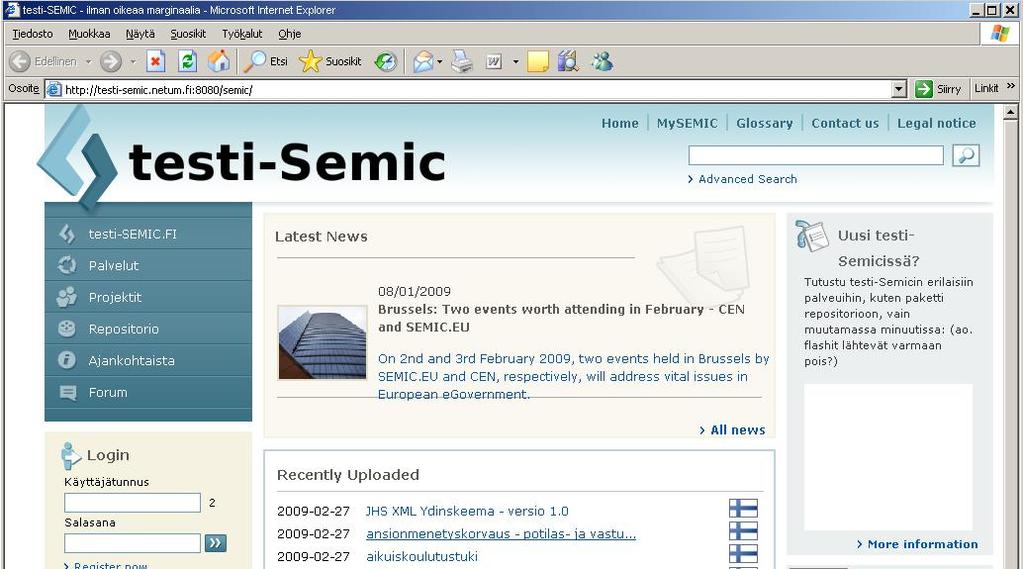Viewport: 1023px width, 569px height.
Task: Open the address bar dropdown list
Action: click(899, 89)
